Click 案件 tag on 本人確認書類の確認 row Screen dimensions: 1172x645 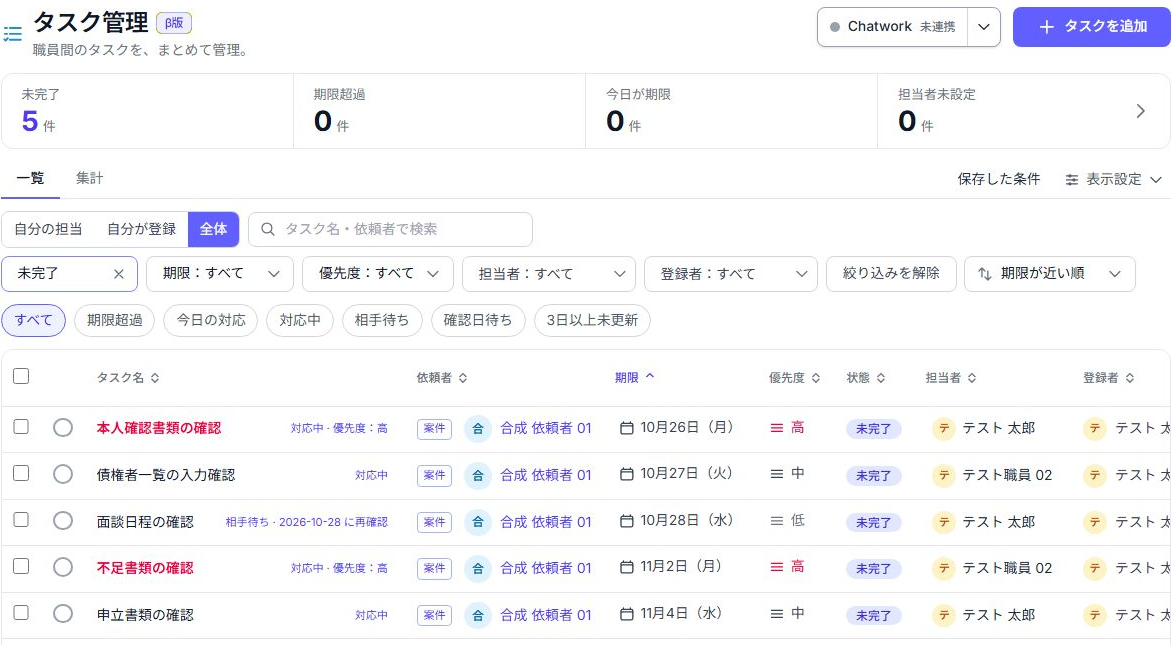point(434,429)
